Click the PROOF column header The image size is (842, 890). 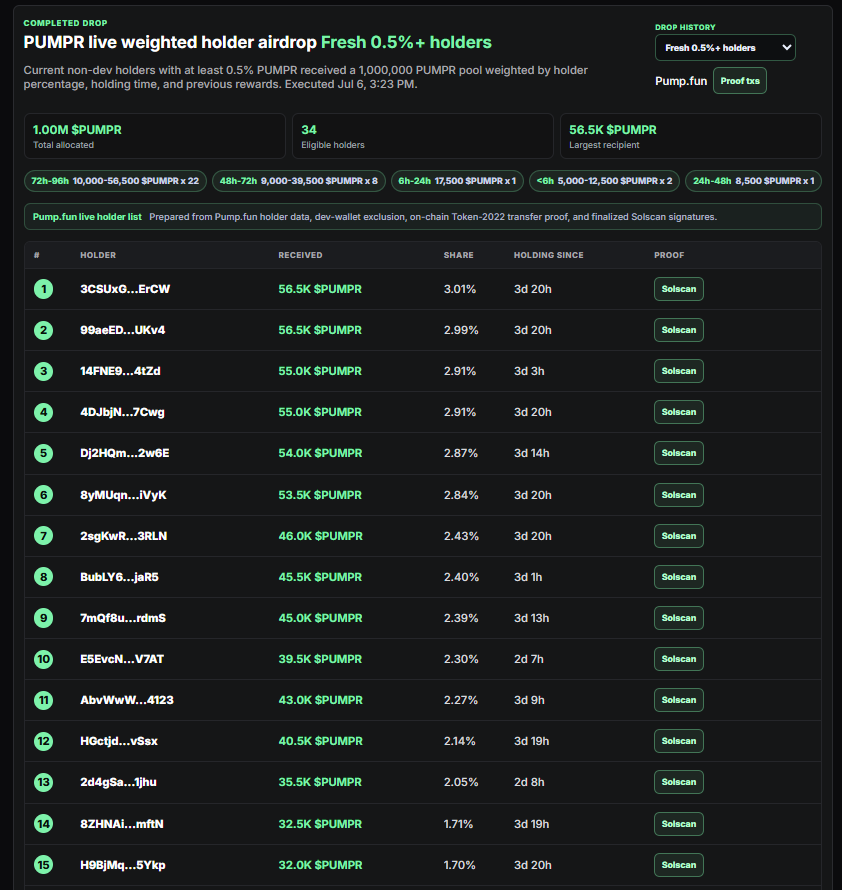[x=669, y=255]
